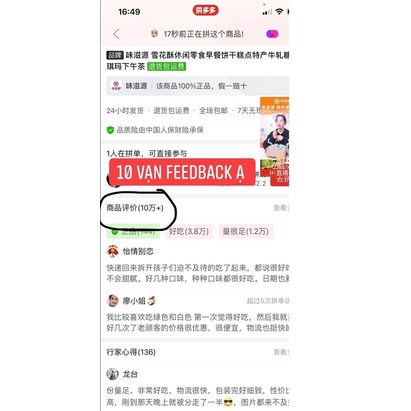Tap the buyer avatar beside 17秒前 notice
Image resolution: width=411 pixels, height=411 pixels.
click(154, 33)
